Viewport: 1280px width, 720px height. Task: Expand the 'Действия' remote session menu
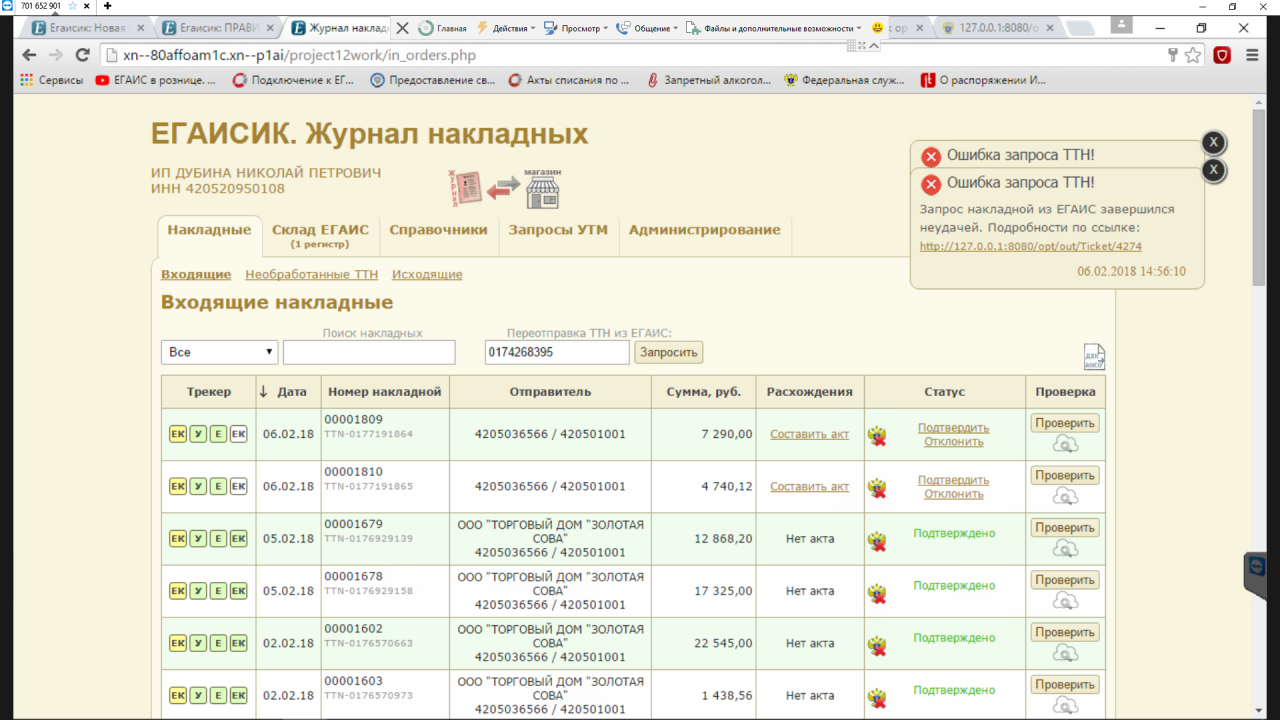[507, 28]
